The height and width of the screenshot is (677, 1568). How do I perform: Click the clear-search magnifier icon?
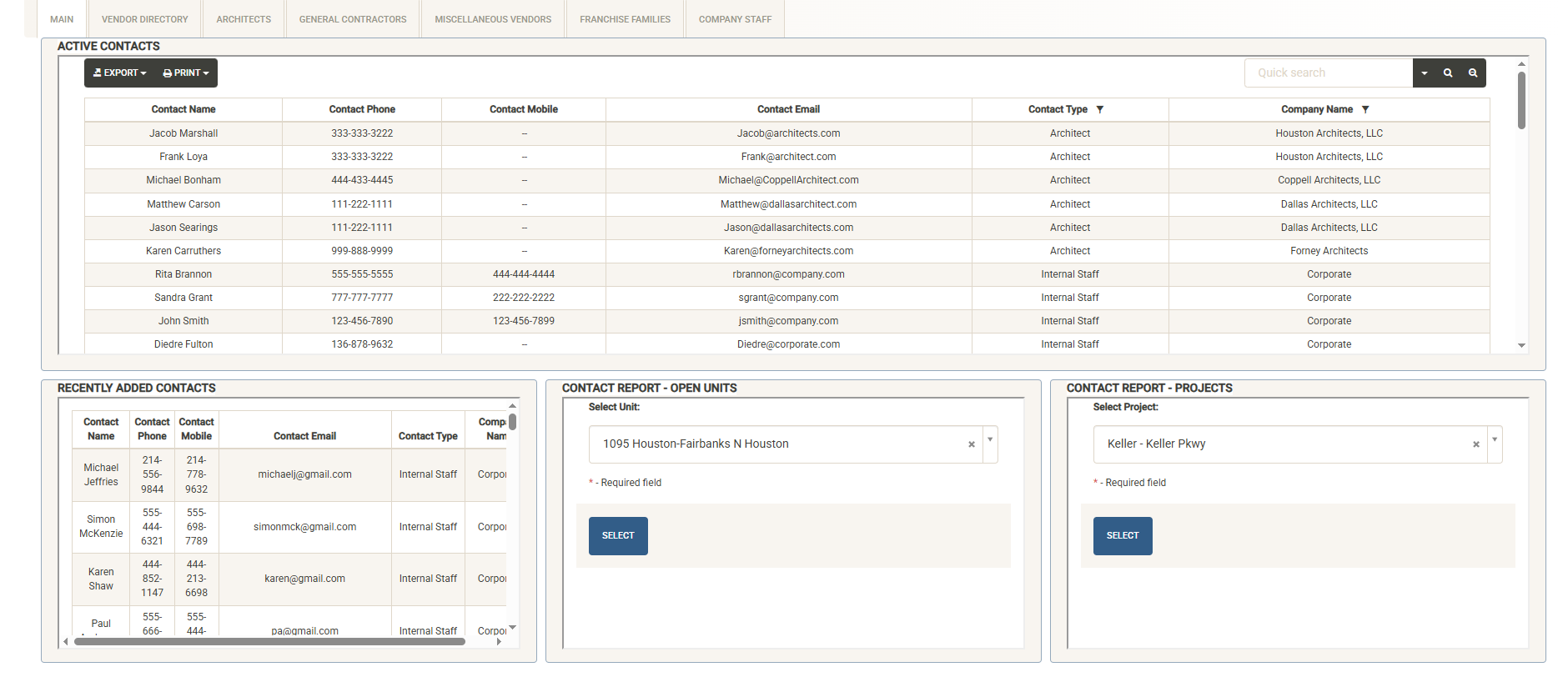(x=1473, y=73)
